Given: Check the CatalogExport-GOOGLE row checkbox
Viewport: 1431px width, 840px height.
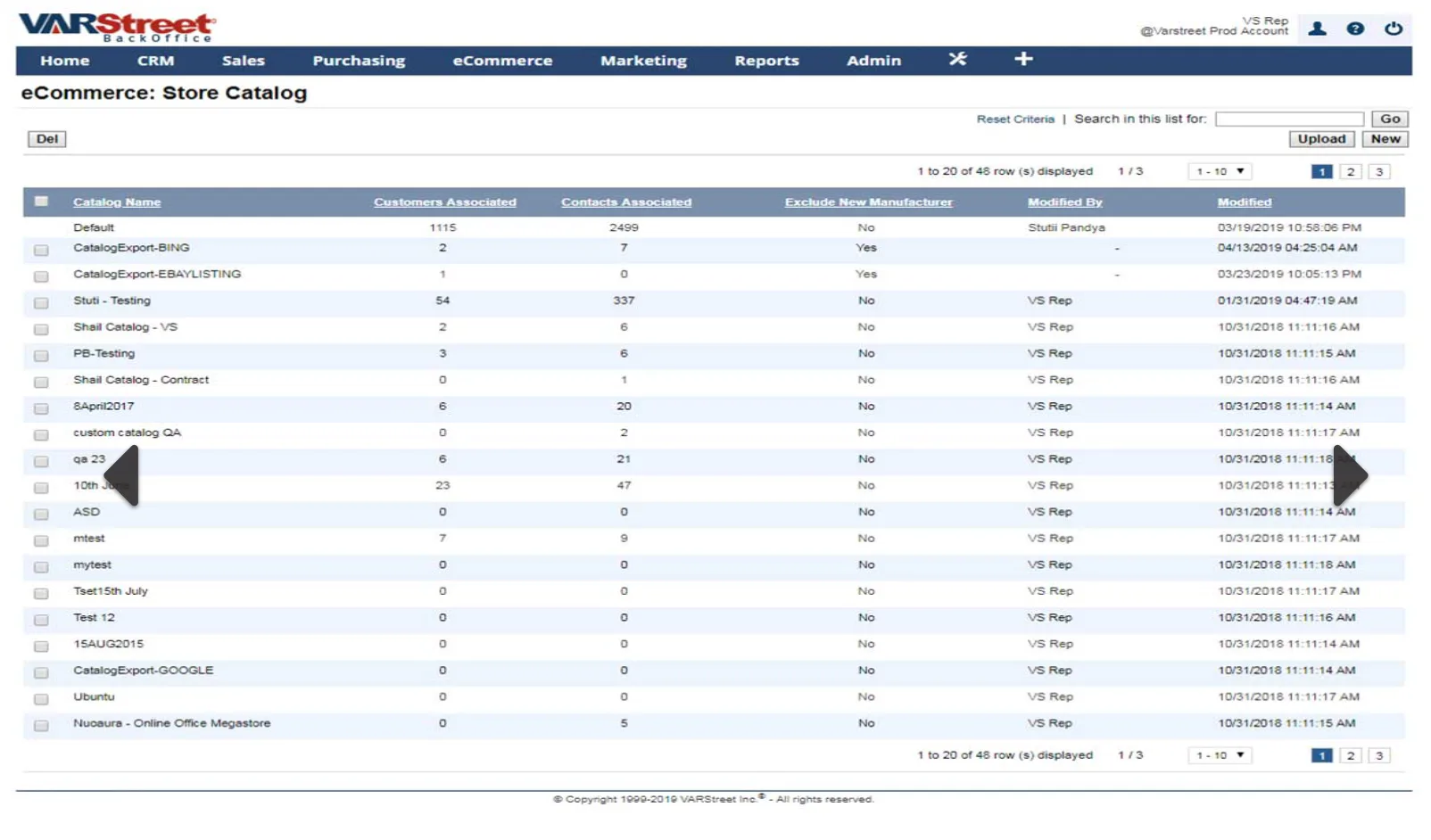Looking at the screenshot, I should click(x=41, y=673).
